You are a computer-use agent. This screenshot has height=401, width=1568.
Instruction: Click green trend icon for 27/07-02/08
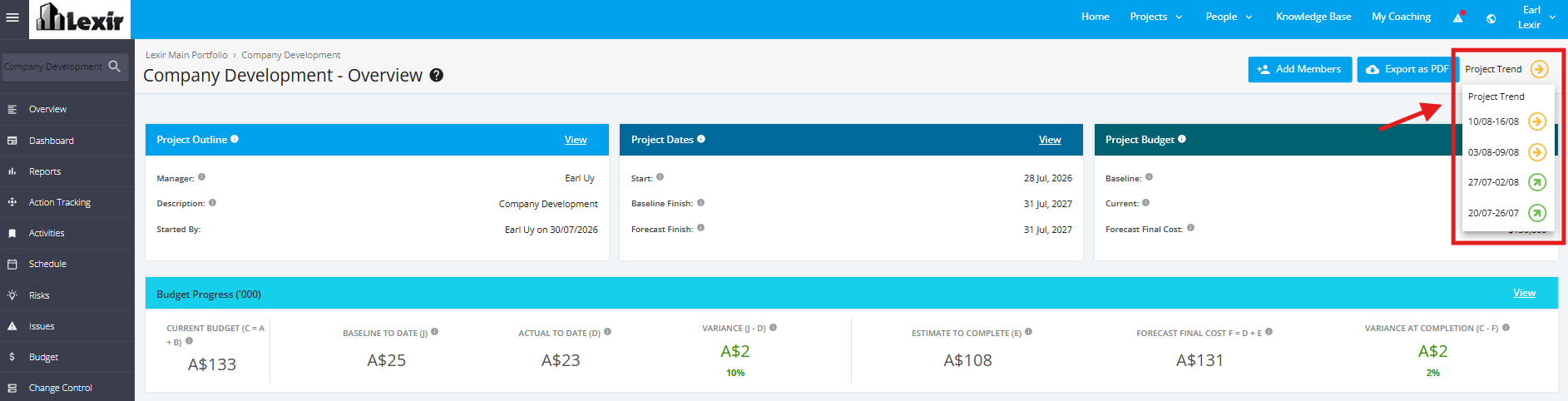coord(1537,182)
